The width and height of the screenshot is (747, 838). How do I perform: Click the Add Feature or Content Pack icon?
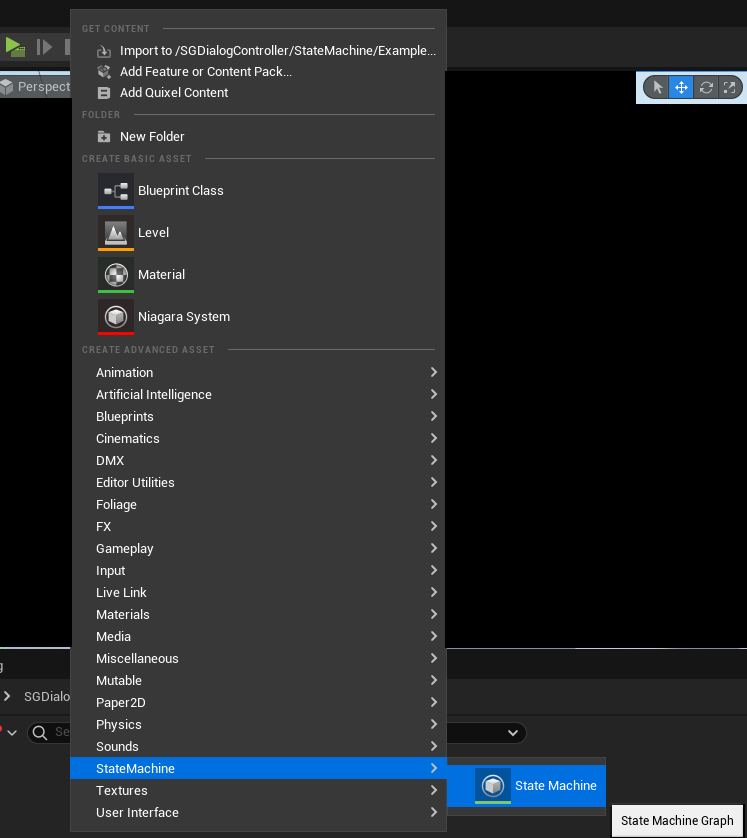104,72
